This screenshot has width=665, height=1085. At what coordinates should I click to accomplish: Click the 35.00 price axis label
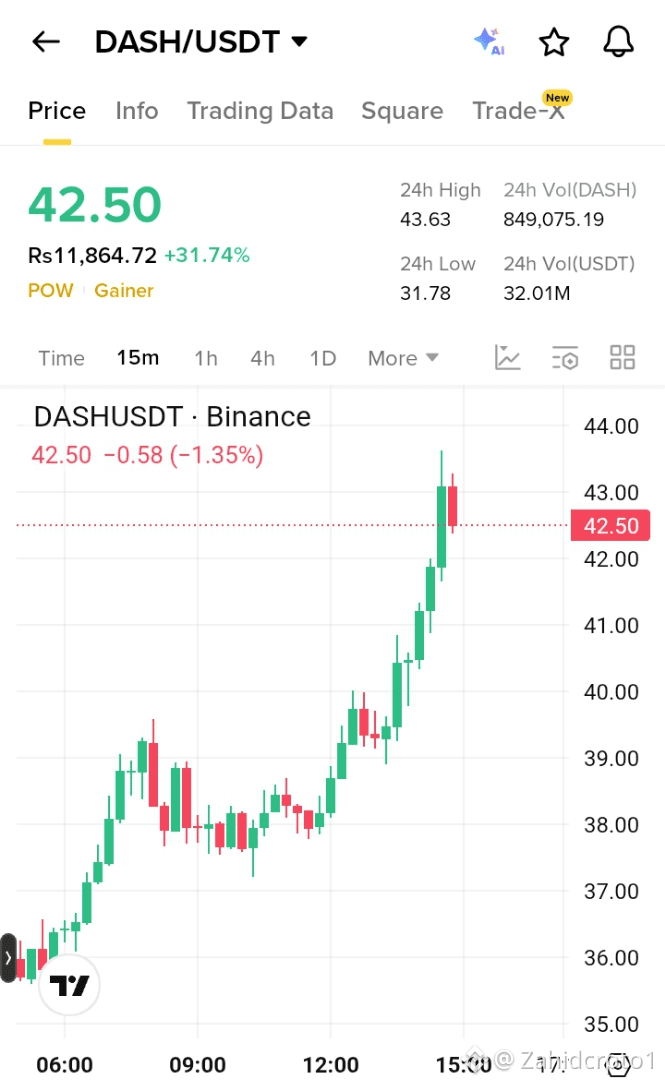(611, 1024)
